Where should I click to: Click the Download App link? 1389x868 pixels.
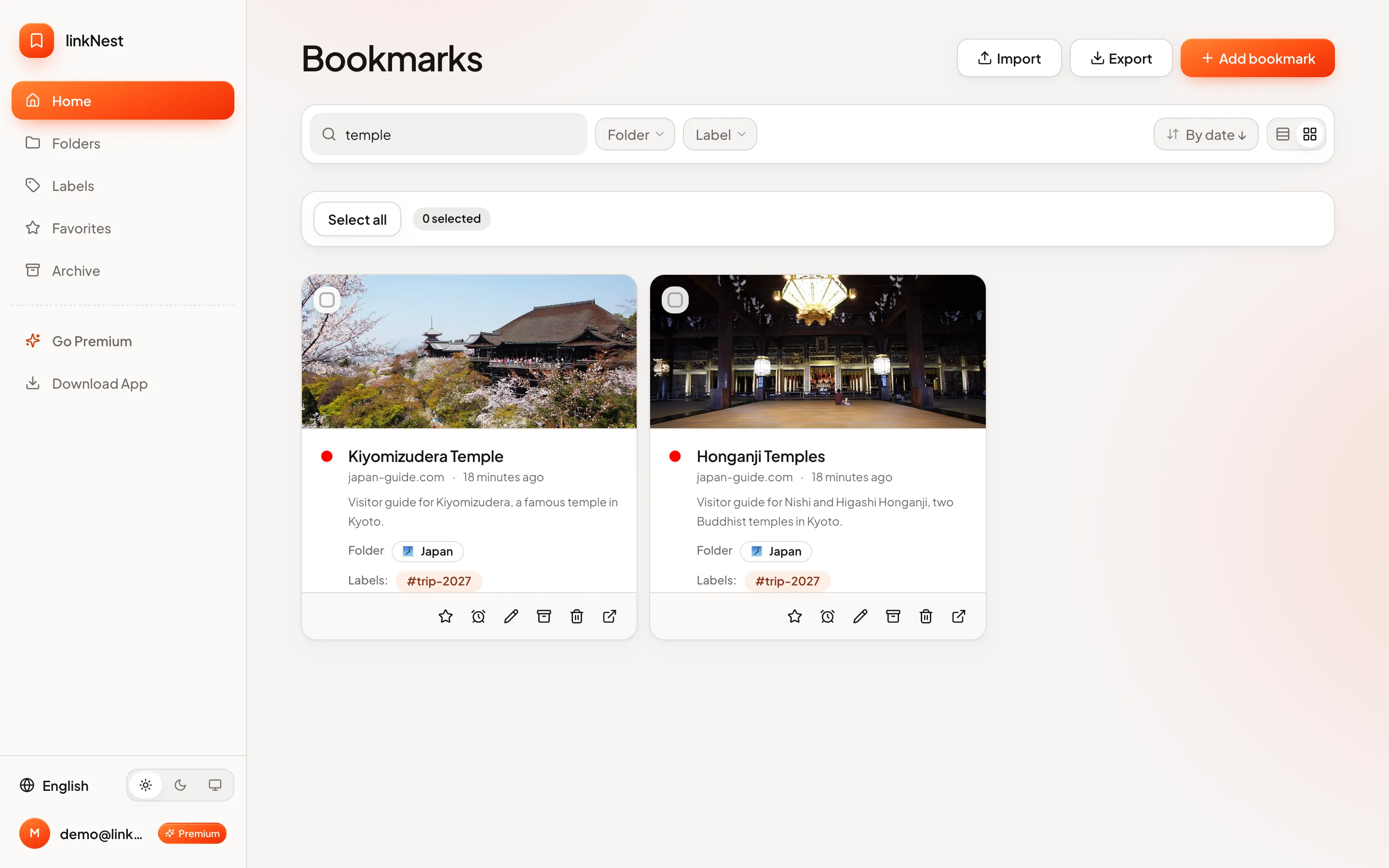(x=123, y=383)
